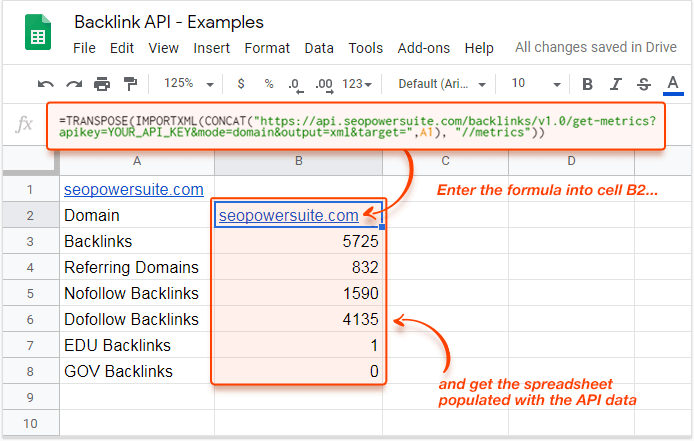Image resolution: width=694 pixels, height=441 pixels.
Task: Select row 9 header
Action: [x=30, y=397]
